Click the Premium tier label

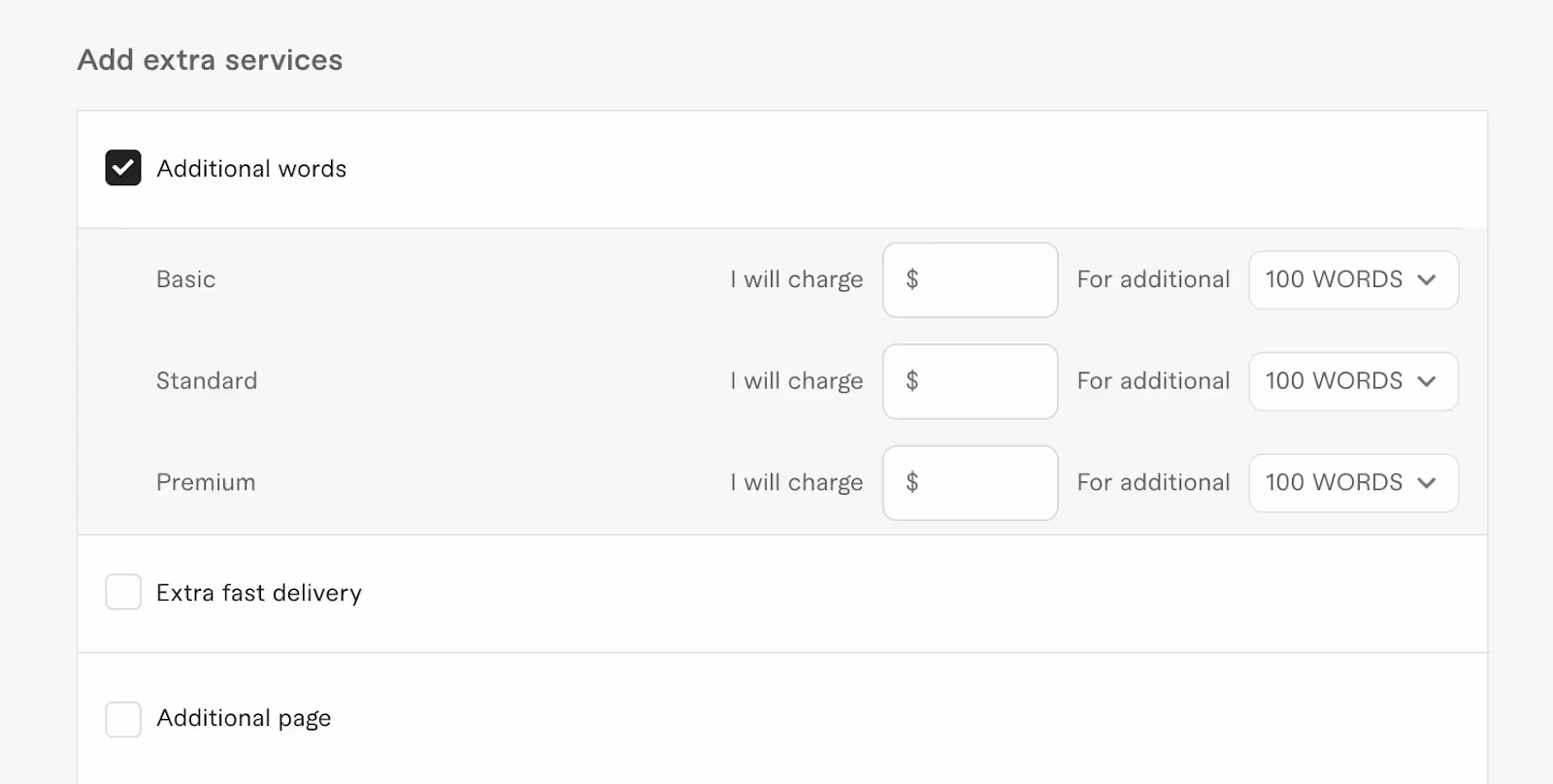pyautogui.click(x=206, y=482)
